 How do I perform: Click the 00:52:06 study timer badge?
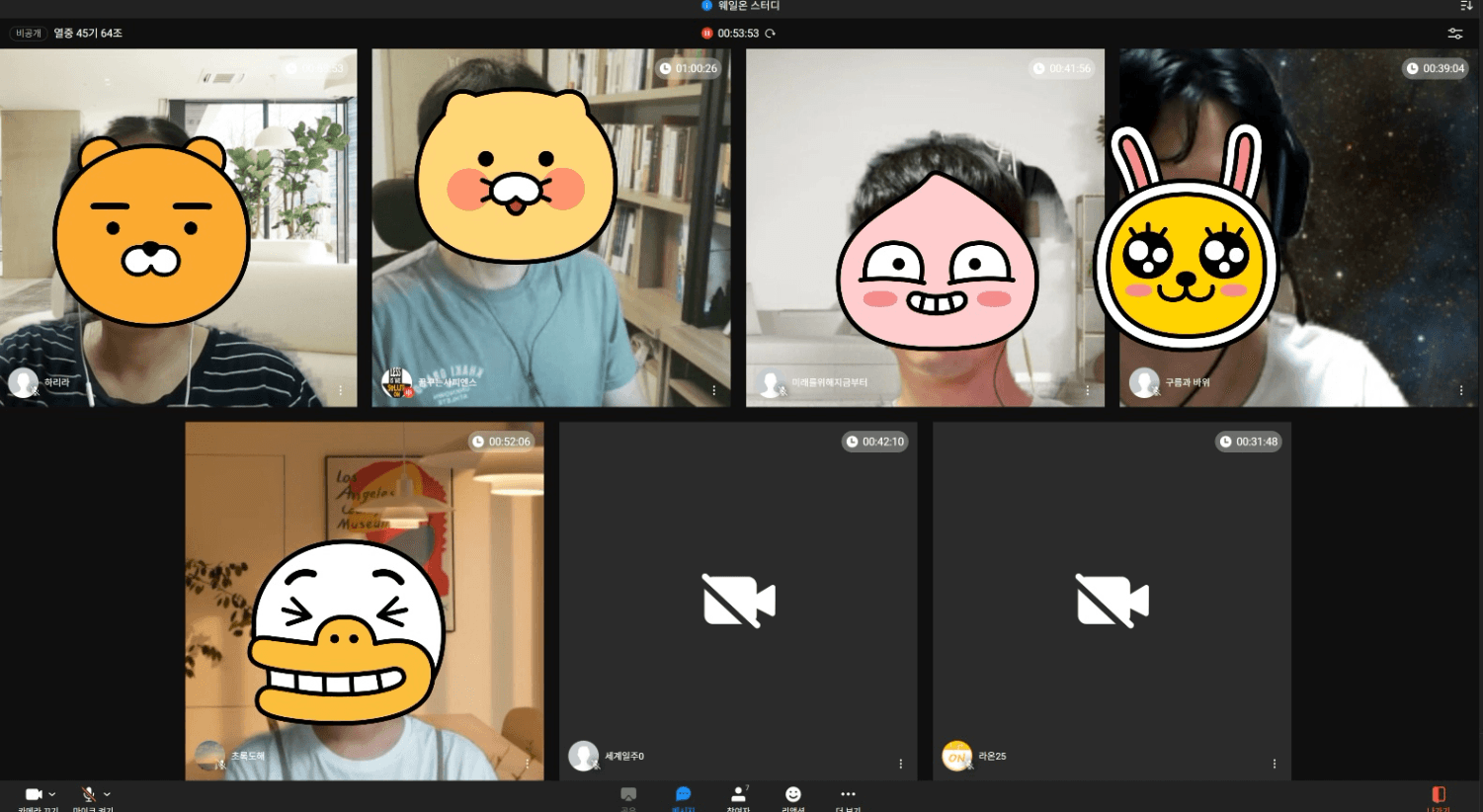(502, 442)
